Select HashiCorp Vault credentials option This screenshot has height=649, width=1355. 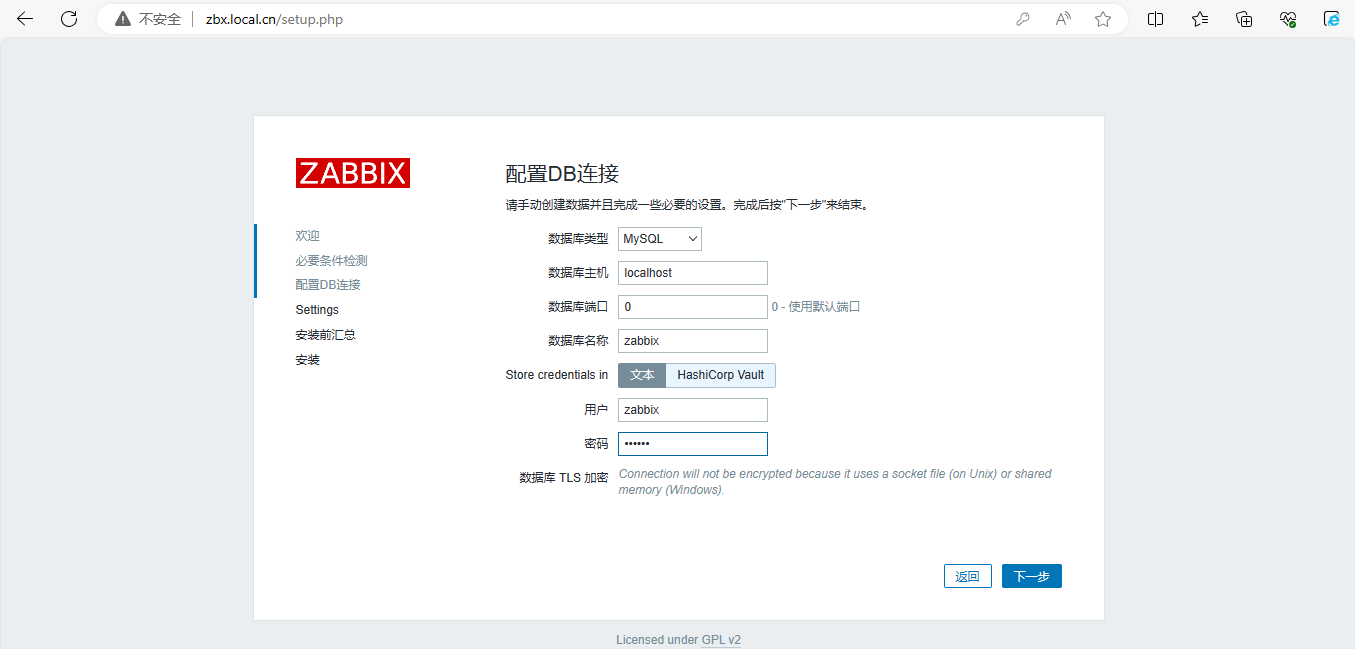720,375
